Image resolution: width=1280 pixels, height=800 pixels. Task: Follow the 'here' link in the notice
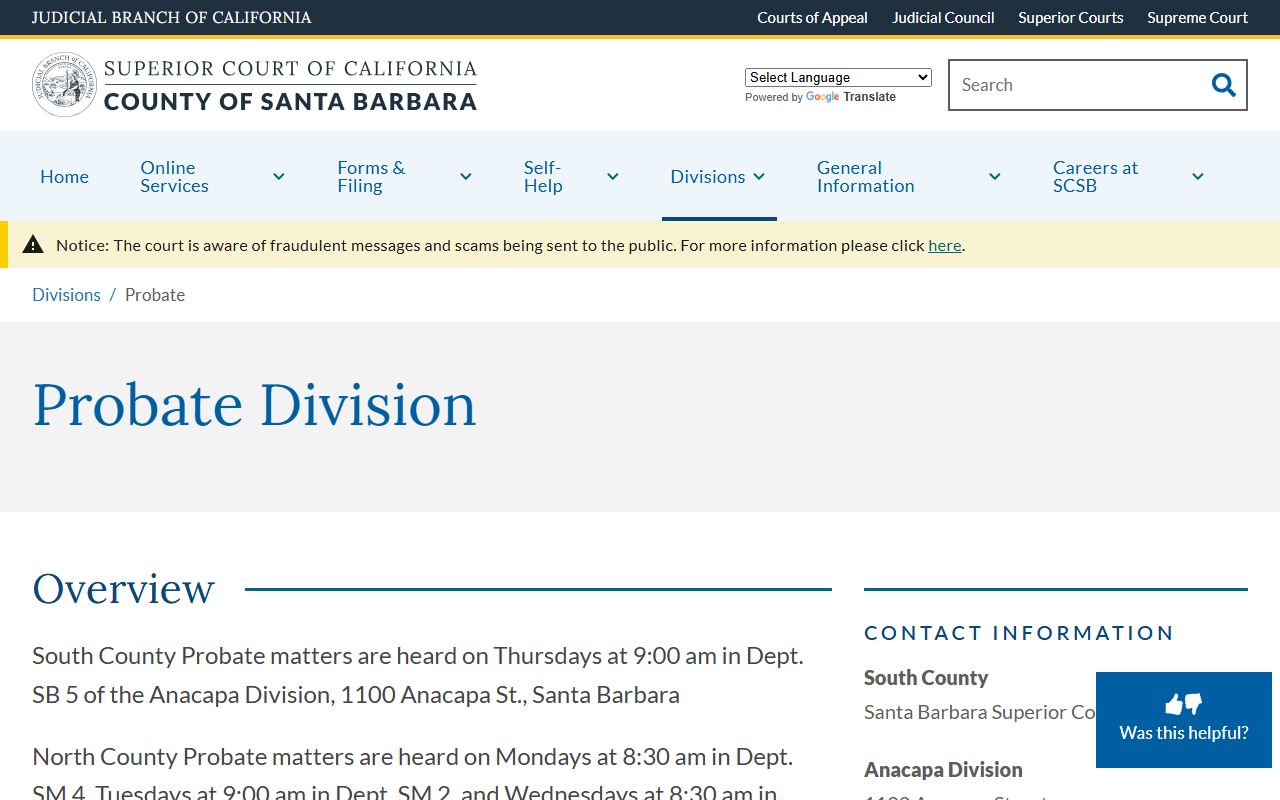pyautogui.click(x=944, y=245)
